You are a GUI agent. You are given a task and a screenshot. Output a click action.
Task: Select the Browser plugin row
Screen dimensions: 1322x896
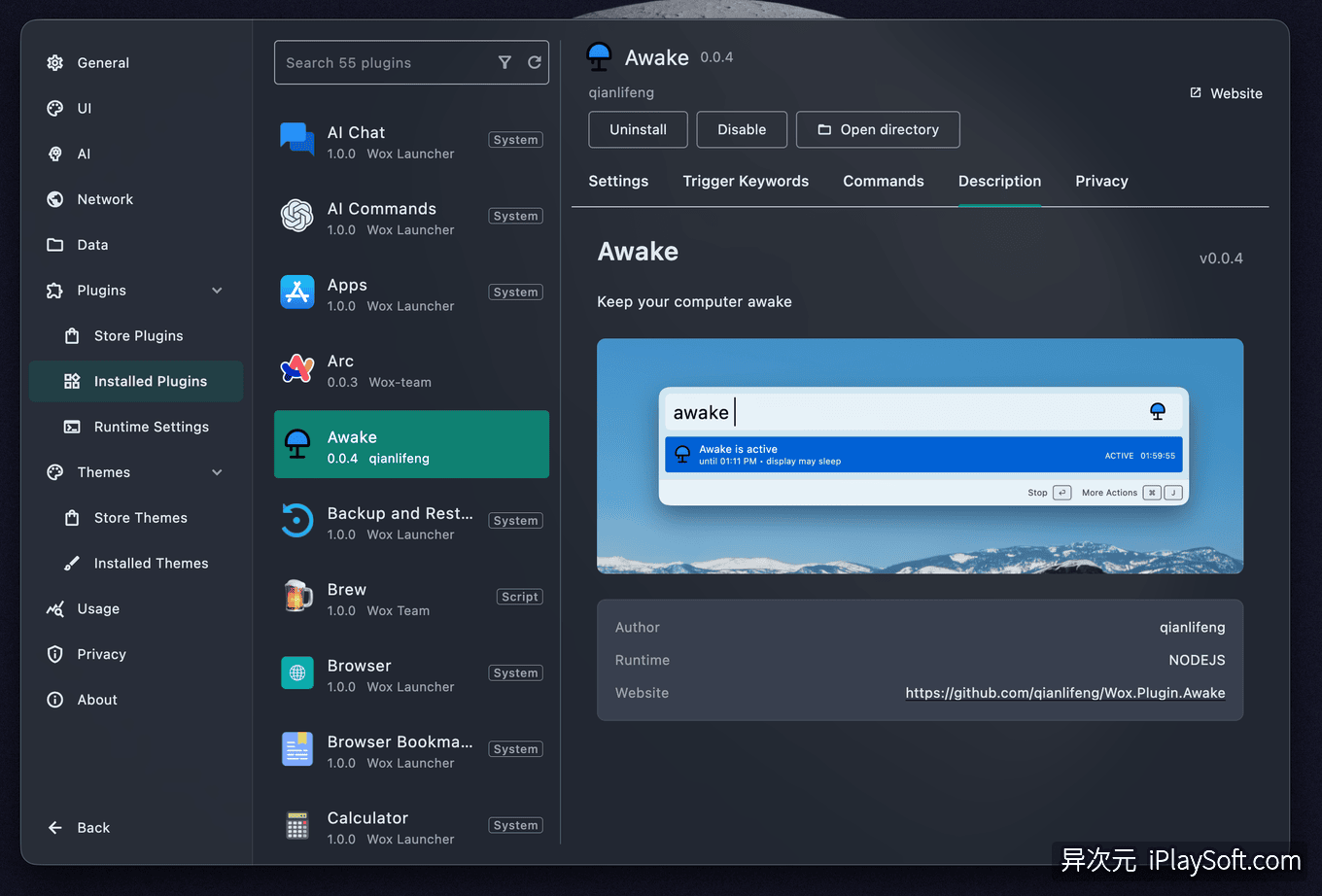pos(411,672)
